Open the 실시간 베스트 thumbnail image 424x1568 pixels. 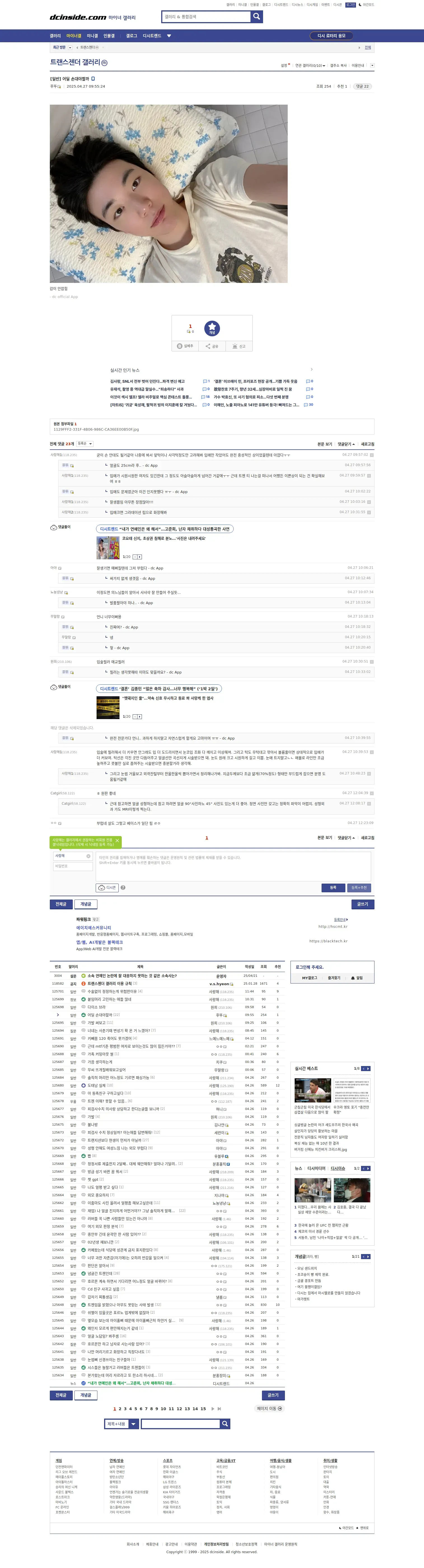point(313,1090)
